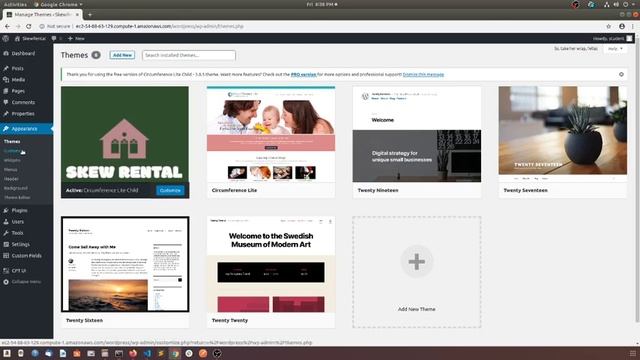Open the site home icon in admin bar
This screenshot has height=360, width=640.
17,38
